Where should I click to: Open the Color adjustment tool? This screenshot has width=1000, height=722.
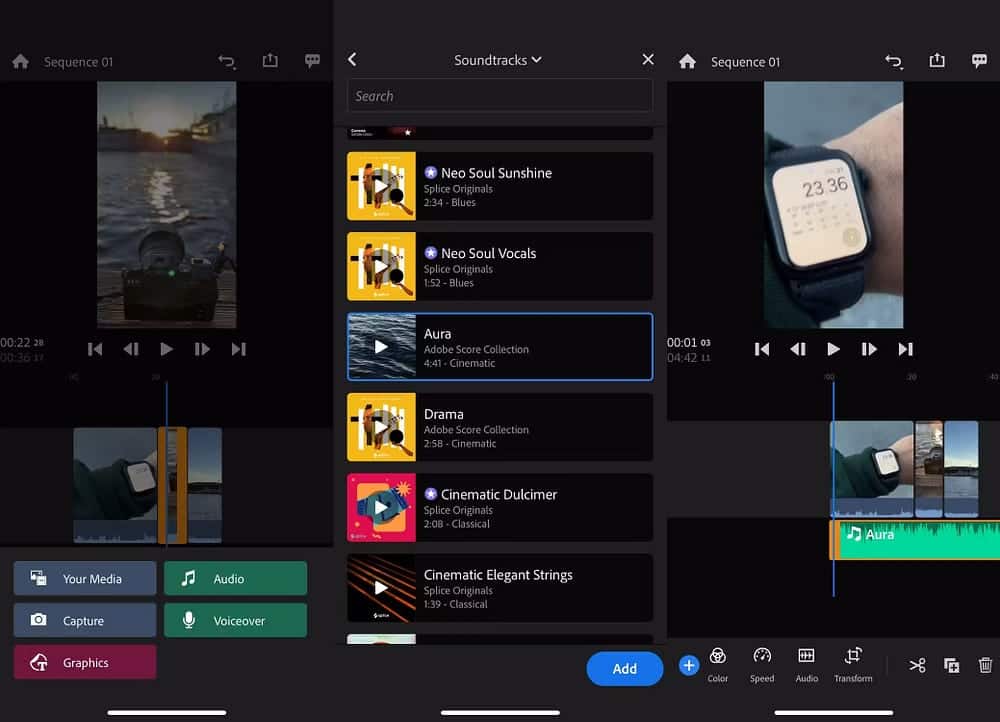(718, 663)
